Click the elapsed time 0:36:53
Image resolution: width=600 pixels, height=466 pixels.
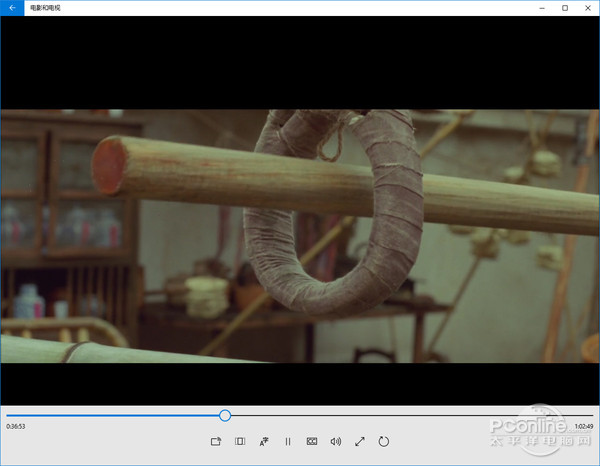pos(16,426)
